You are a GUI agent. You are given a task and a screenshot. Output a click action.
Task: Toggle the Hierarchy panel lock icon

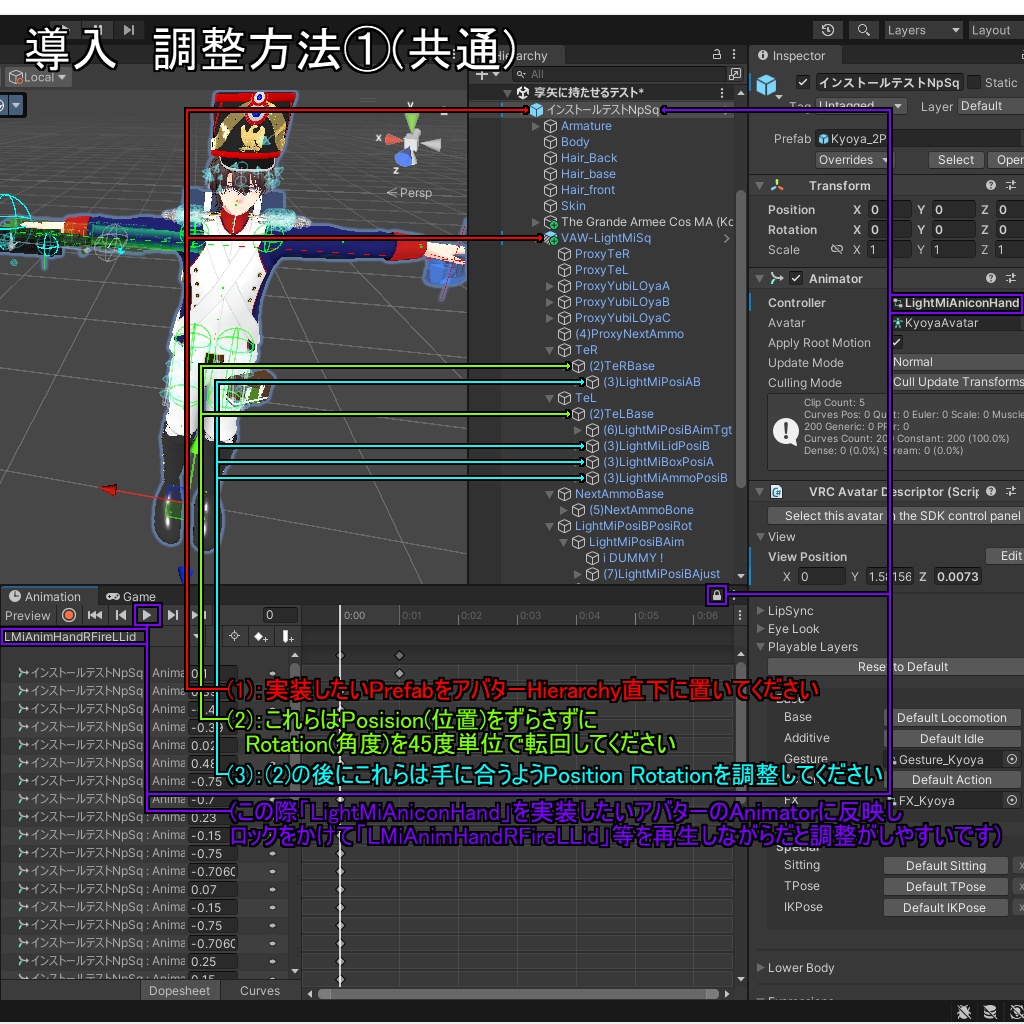[717, 55]
